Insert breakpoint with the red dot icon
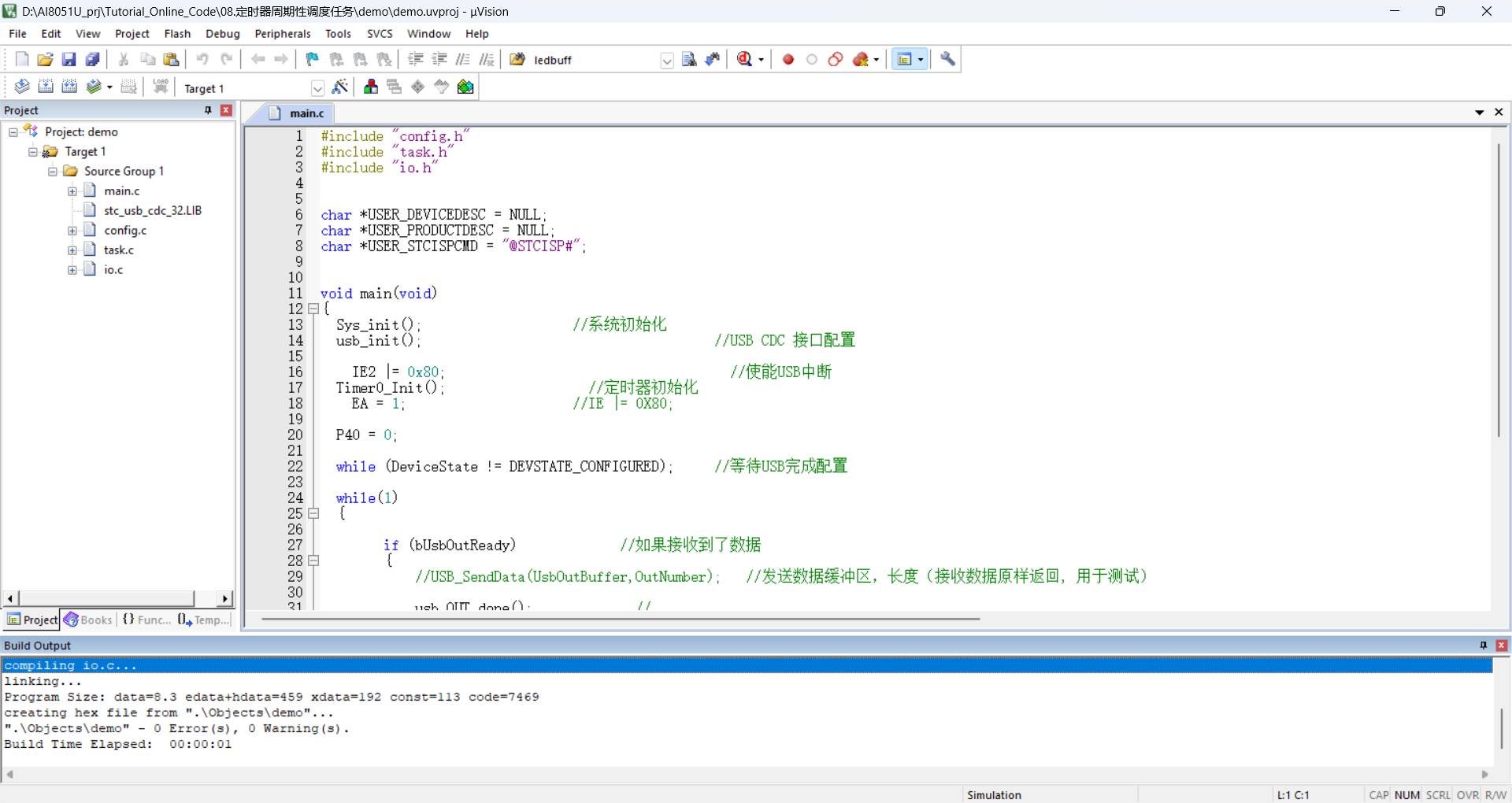 click(x=788, y=59)
